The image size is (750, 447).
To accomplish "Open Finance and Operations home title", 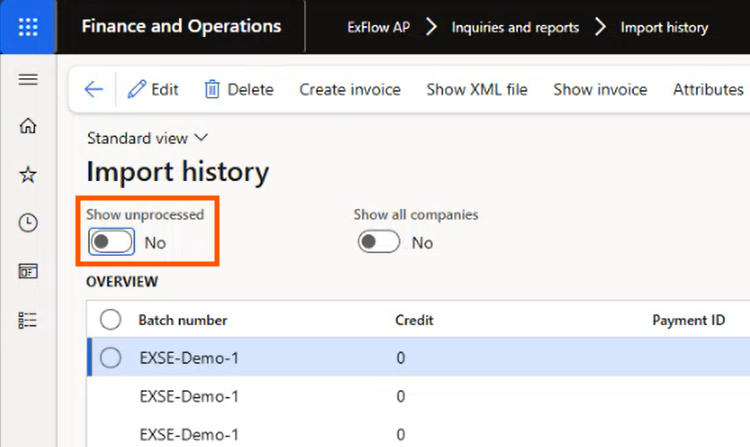I will coord(181,26).
